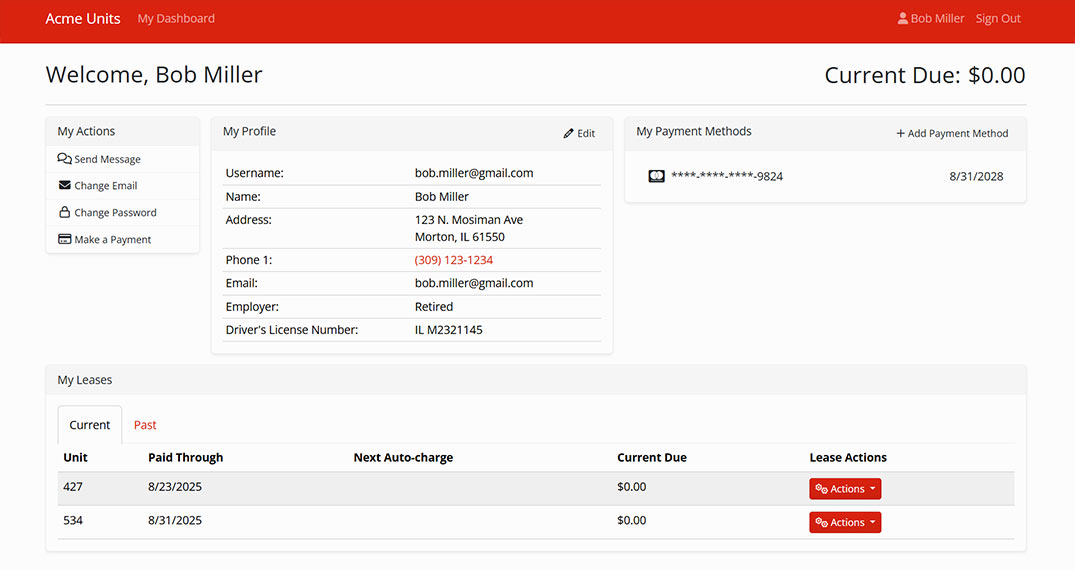This screenshot has height=570, width=1075.
Task: Click the Edit profile link text
Action: [586, 133]
